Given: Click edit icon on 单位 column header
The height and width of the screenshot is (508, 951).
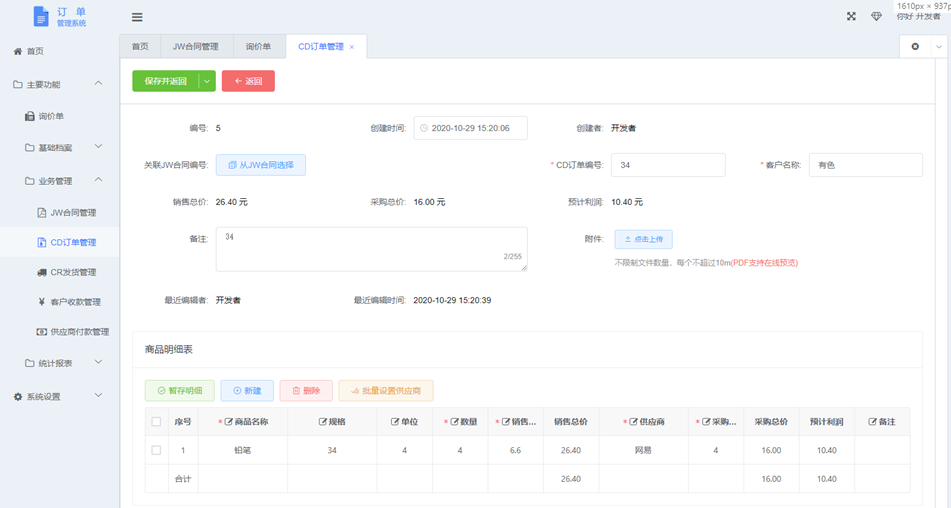Looking at the screenshot, I should click(395, 422).
